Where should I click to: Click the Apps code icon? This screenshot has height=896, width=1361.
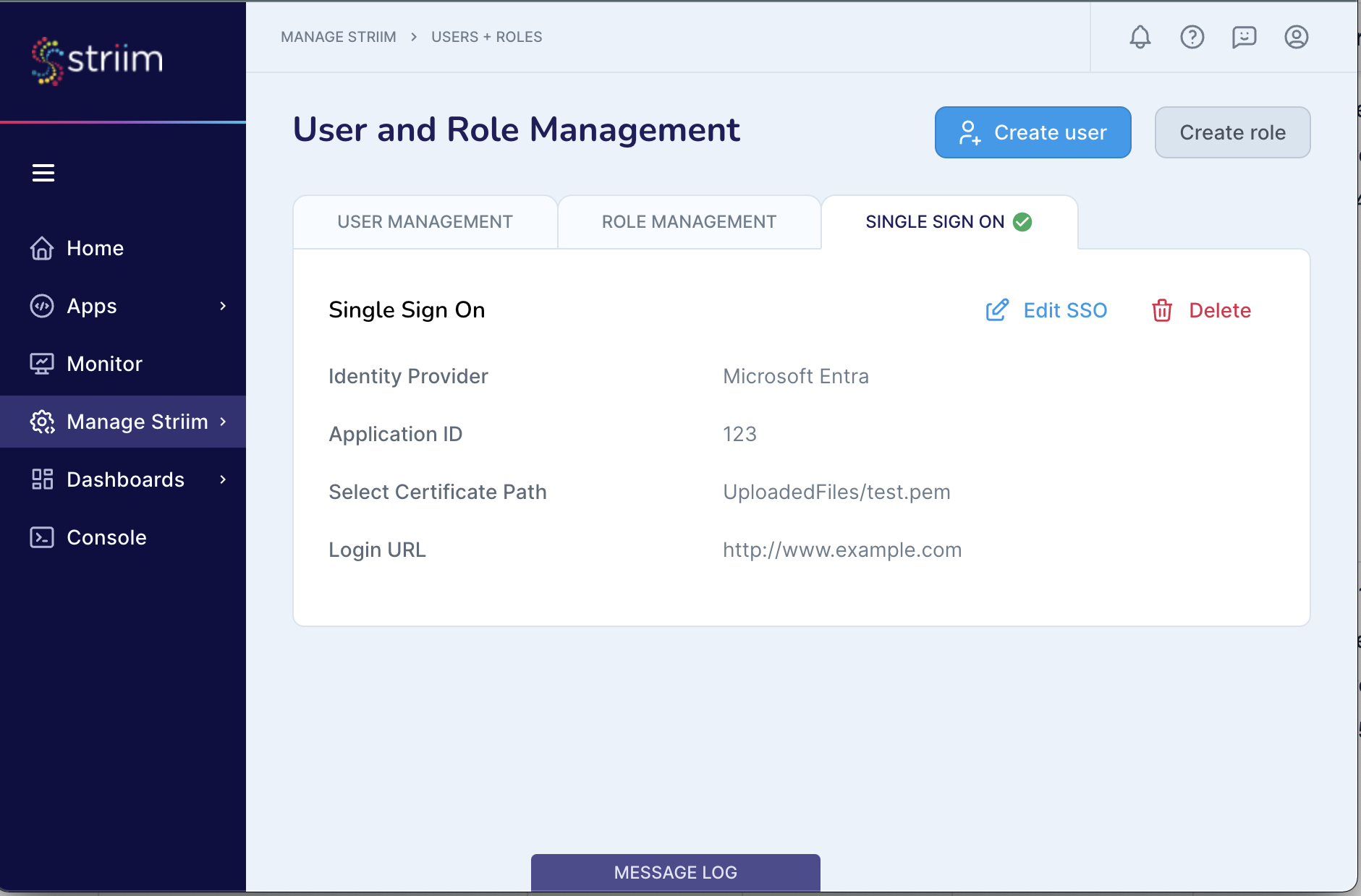(42, 306)
